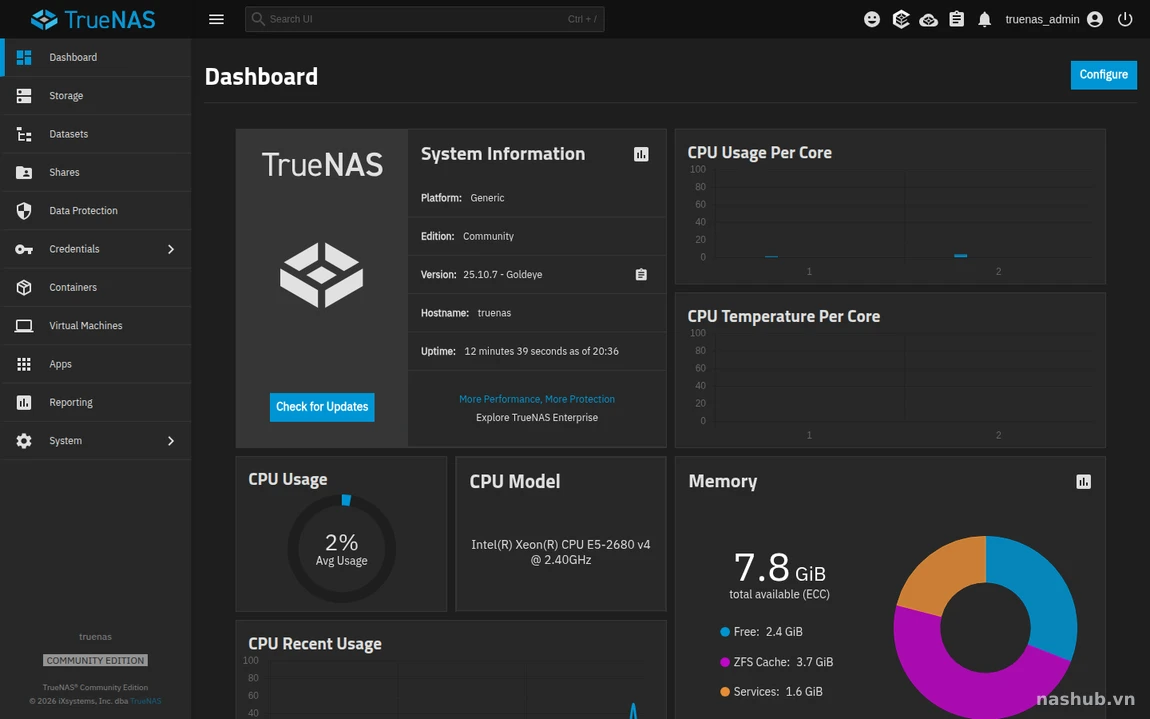
Task: Click the CPU Usage Per Core heading
Action: [759, 153]
